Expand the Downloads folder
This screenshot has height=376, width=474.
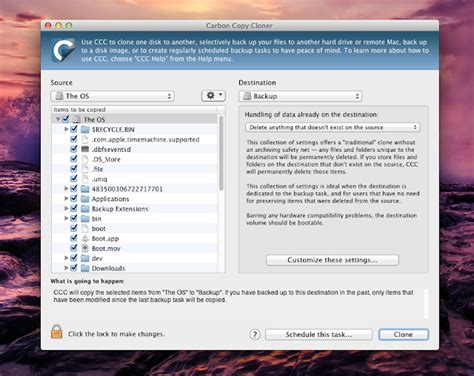[66, 268]
